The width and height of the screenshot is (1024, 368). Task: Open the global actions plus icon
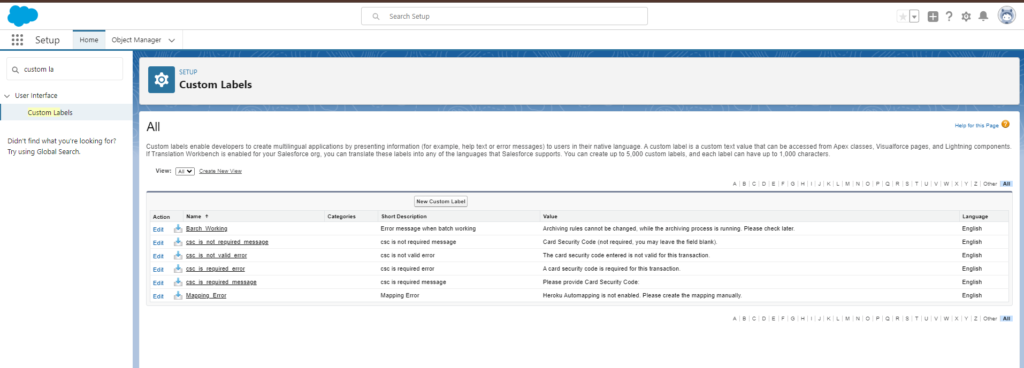pyautogui.click(x=933, y=17)
